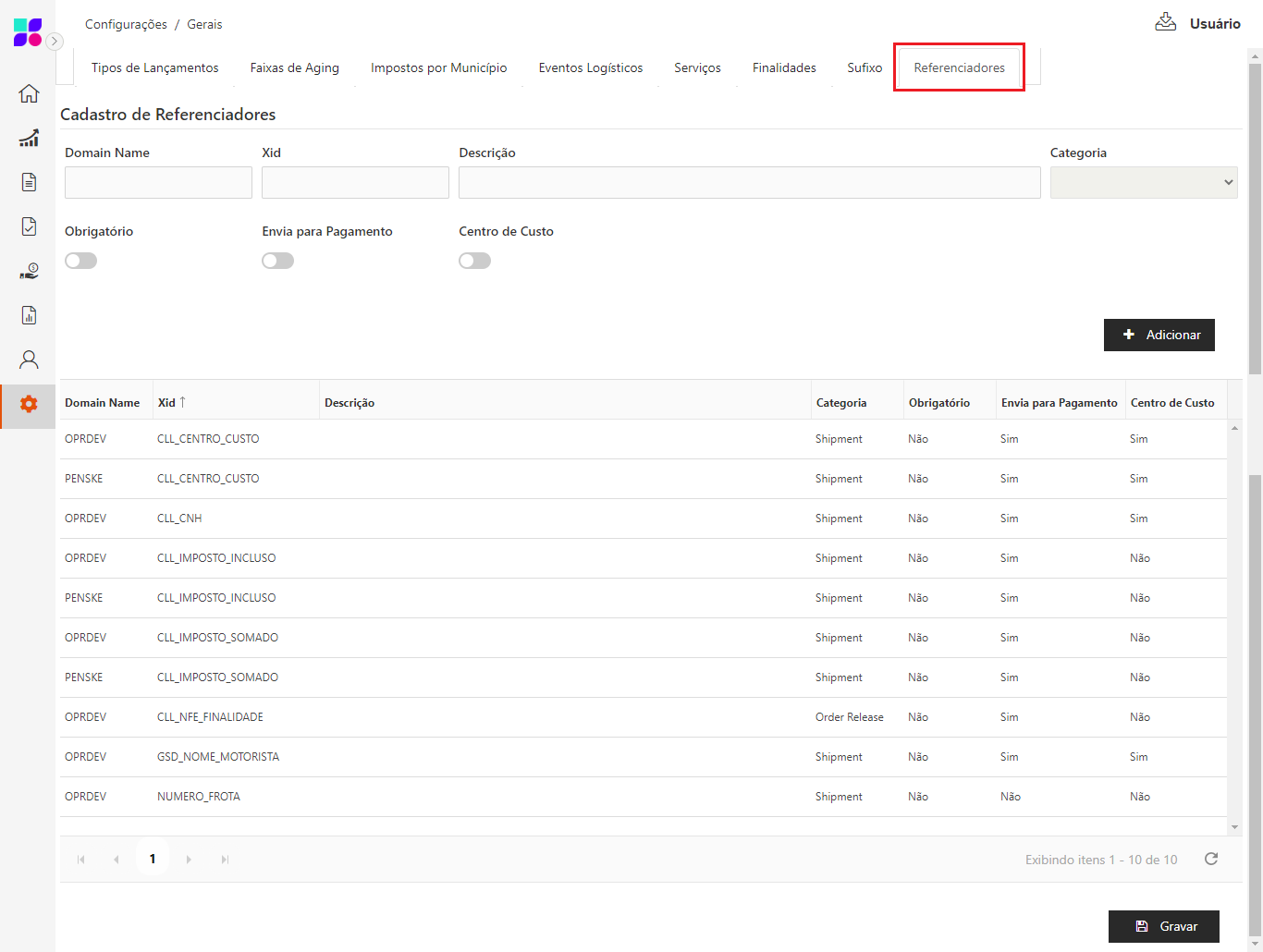The height and width of the screenshot is (952, 1263).
Task: Toggle the Centro de Custo switch
Action: tap(474, 261)
